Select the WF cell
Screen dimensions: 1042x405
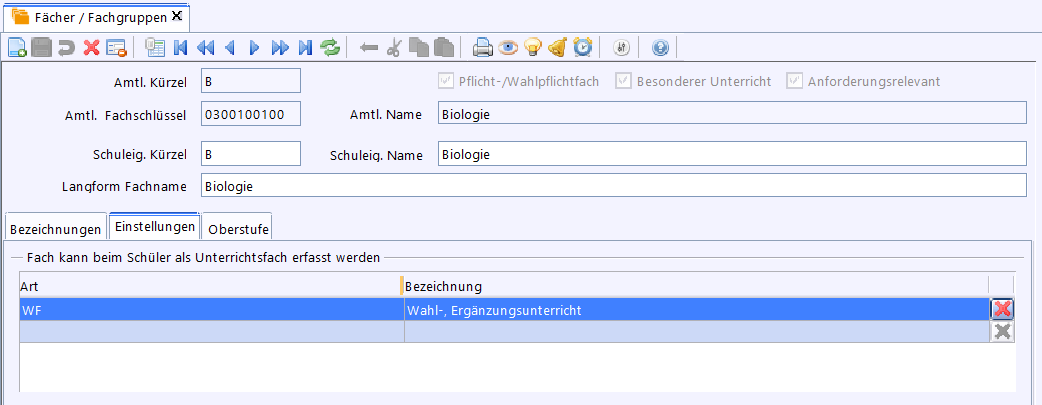point(211,309)
